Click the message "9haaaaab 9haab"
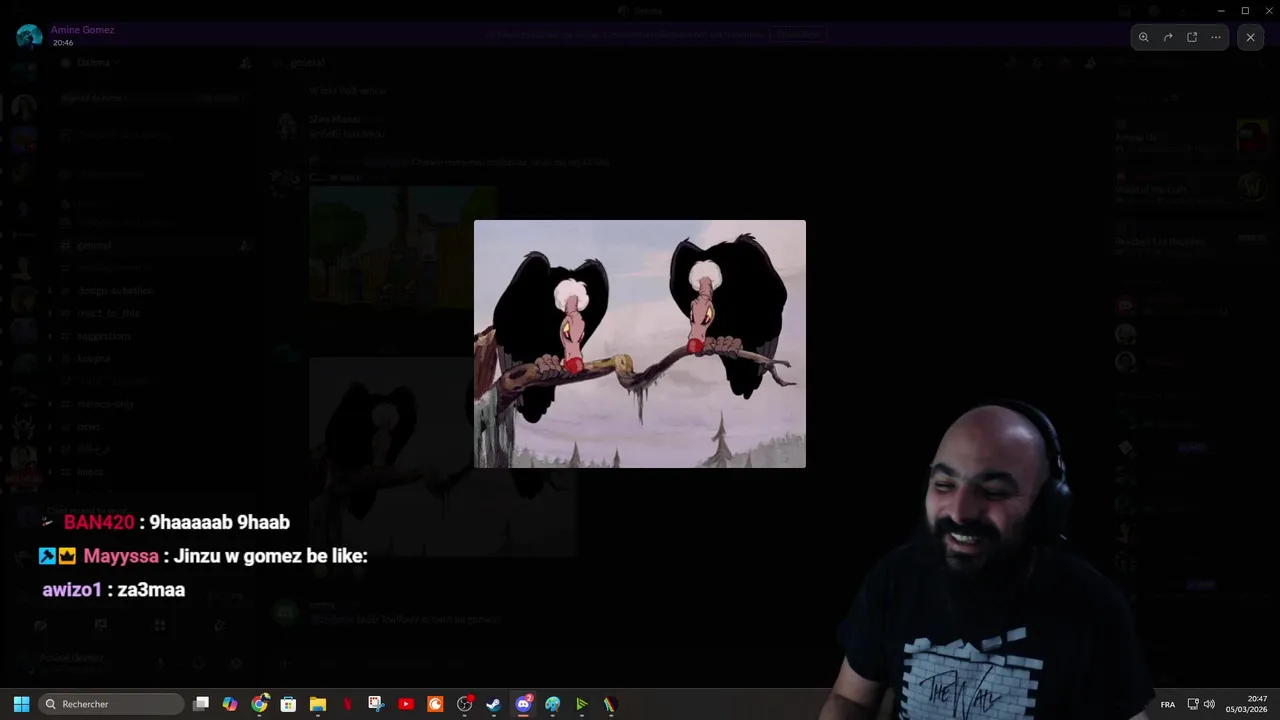Viewport: 1280px width, 720px height. (220, 522)
